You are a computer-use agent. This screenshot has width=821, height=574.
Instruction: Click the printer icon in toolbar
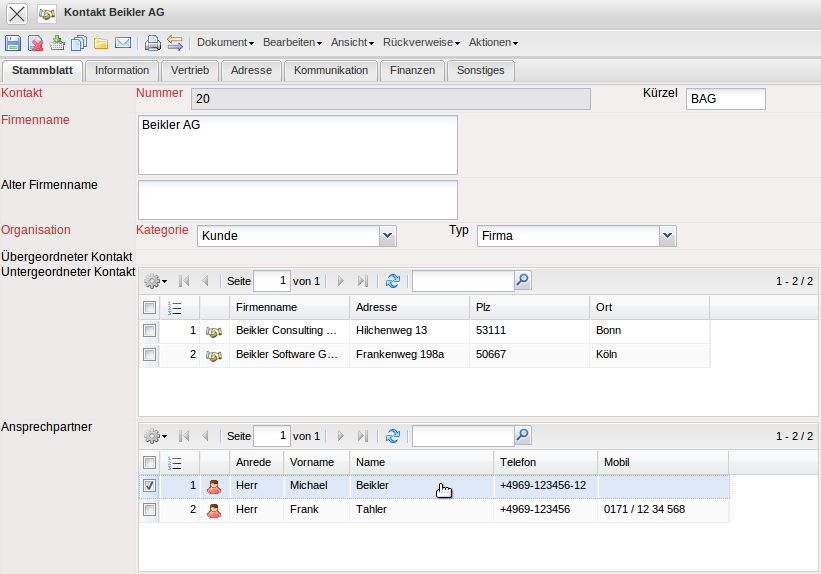[x=152, y=43]
